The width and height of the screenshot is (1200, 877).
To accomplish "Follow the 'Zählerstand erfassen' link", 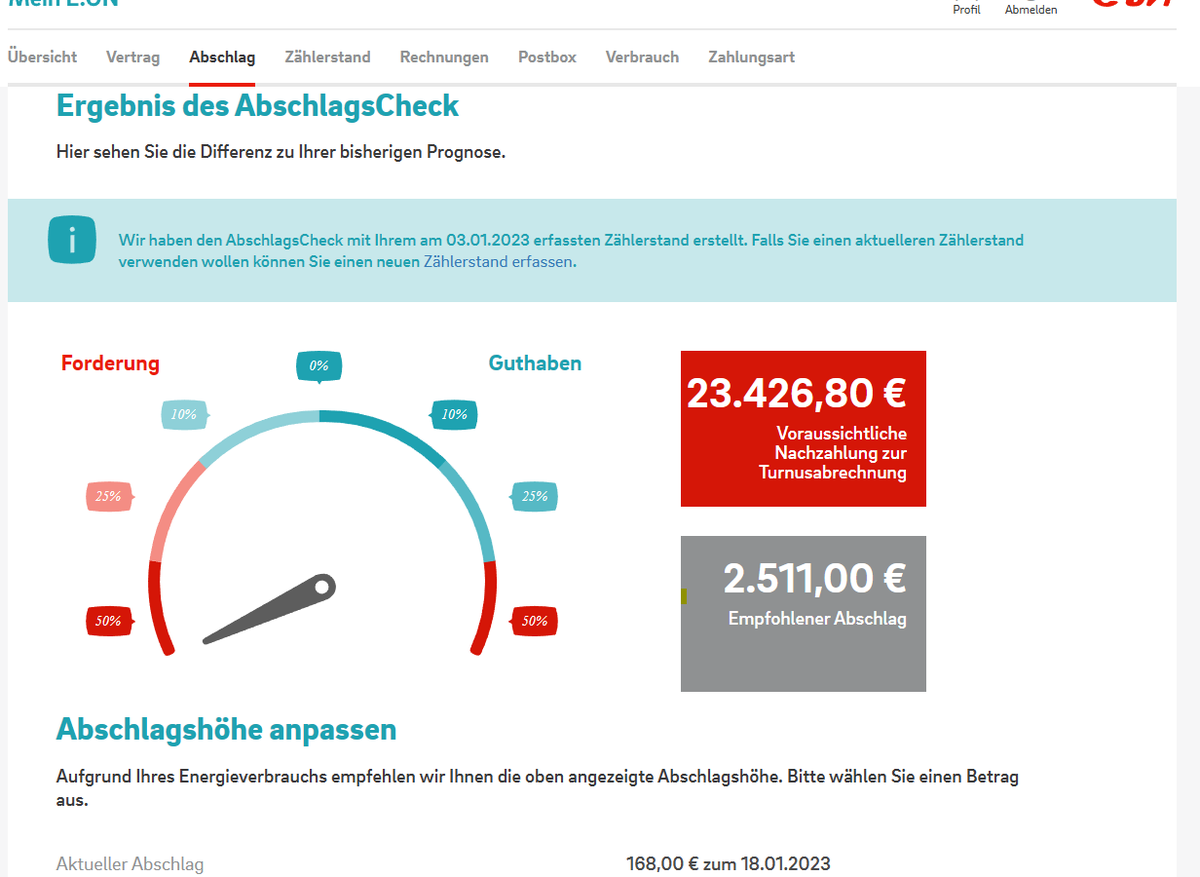I will (499, 262).
